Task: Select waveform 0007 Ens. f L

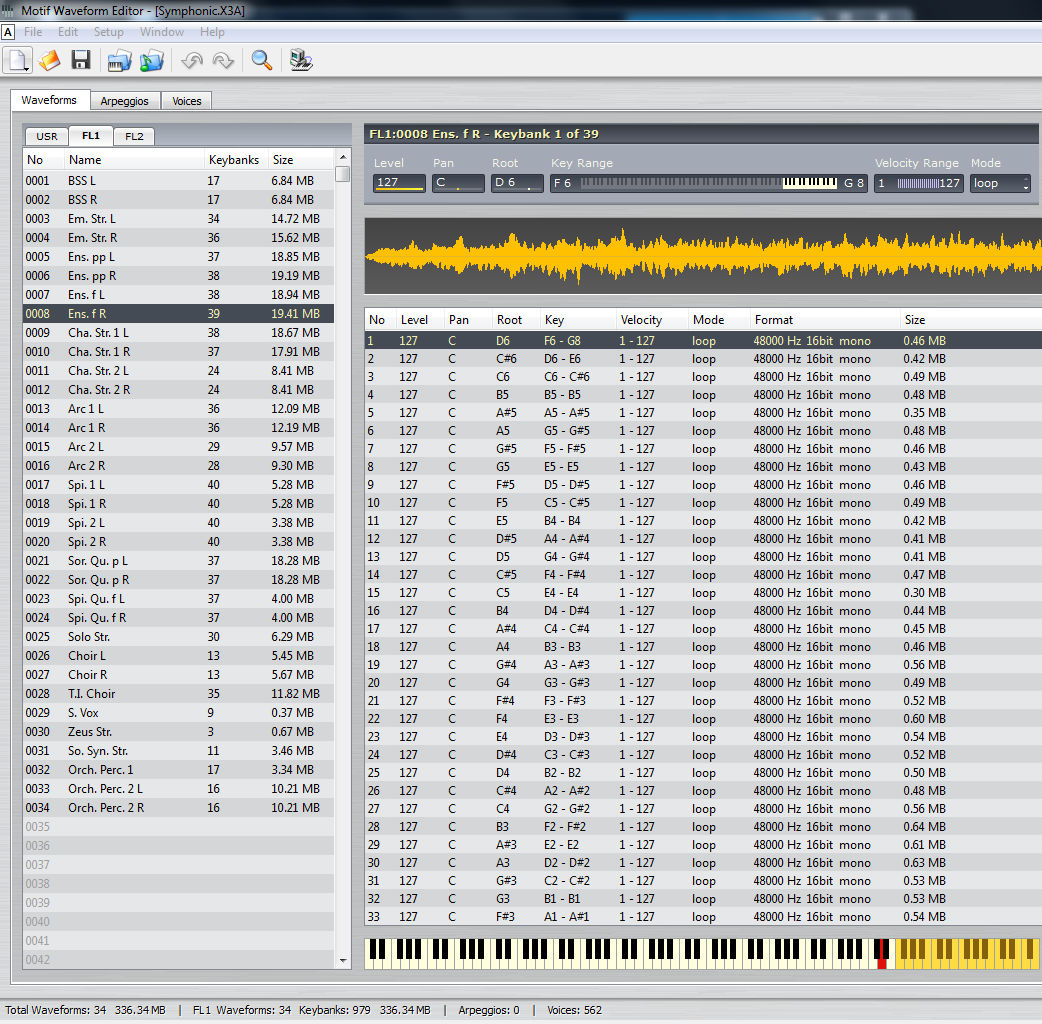Action: pos(178,294)
